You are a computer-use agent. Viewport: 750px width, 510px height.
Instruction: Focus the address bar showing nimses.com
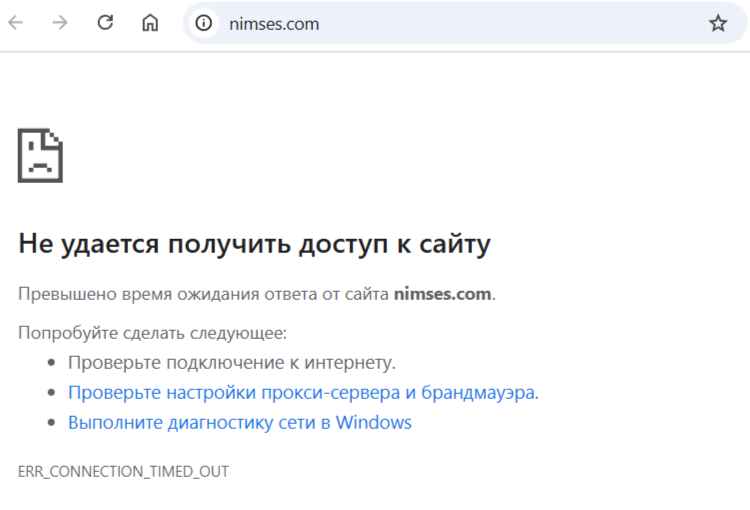[464, 23]
